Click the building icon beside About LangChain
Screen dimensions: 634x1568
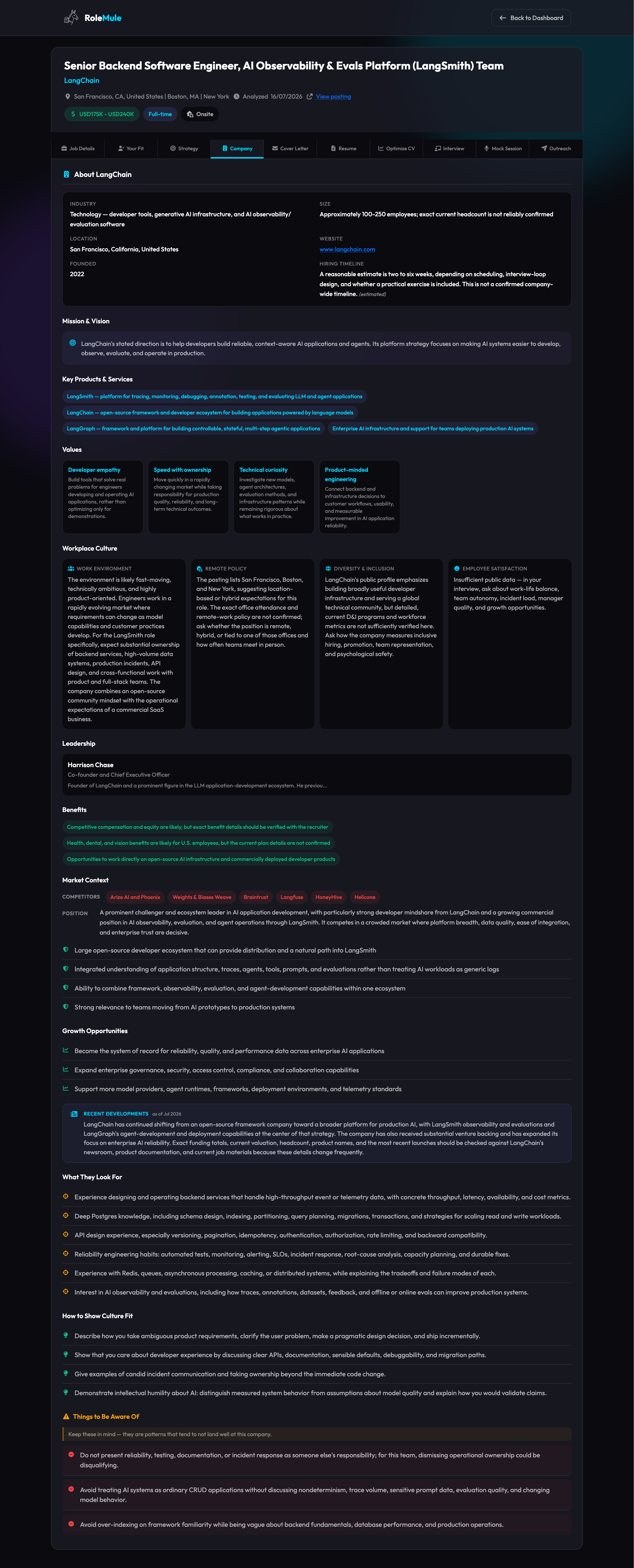click(66, 175)
